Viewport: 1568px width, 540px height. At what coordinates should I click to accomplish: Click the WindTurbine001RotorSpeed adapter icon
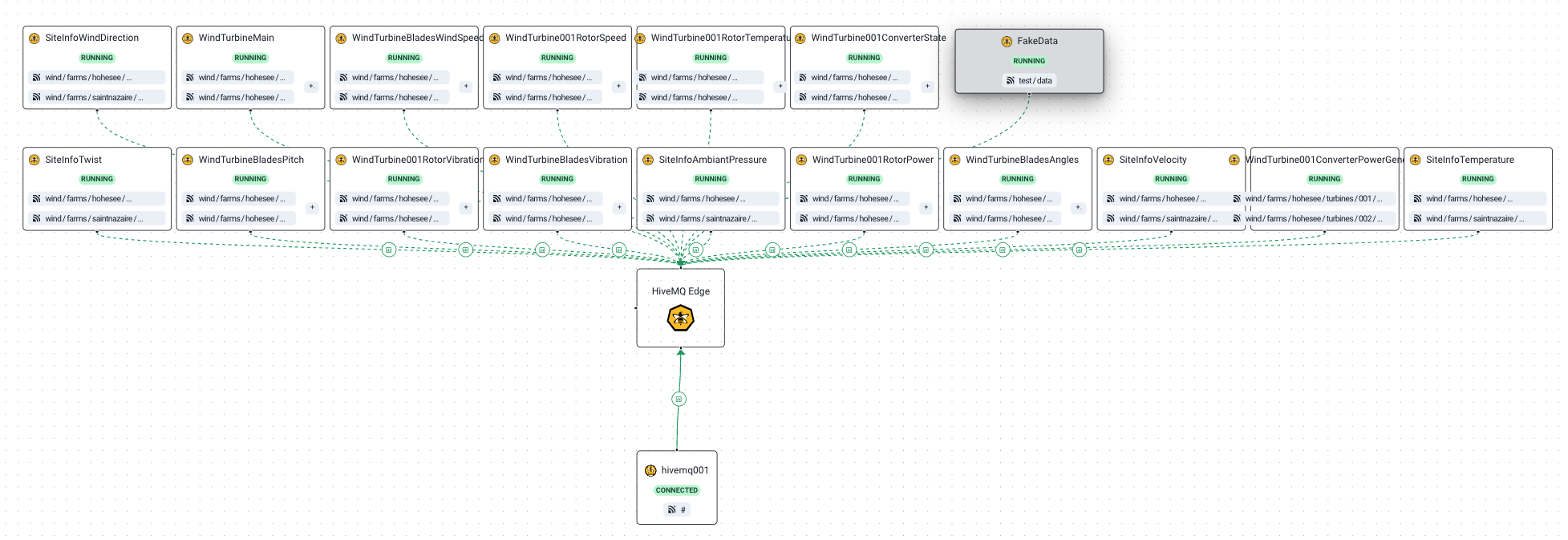click(x=495, y=38)
